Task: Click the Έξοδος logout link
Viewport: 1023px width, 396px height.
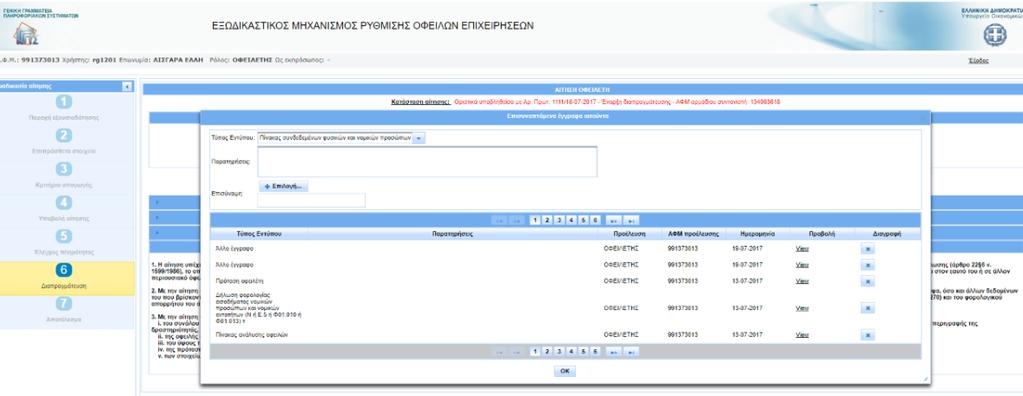Action: tap(979, 60)
